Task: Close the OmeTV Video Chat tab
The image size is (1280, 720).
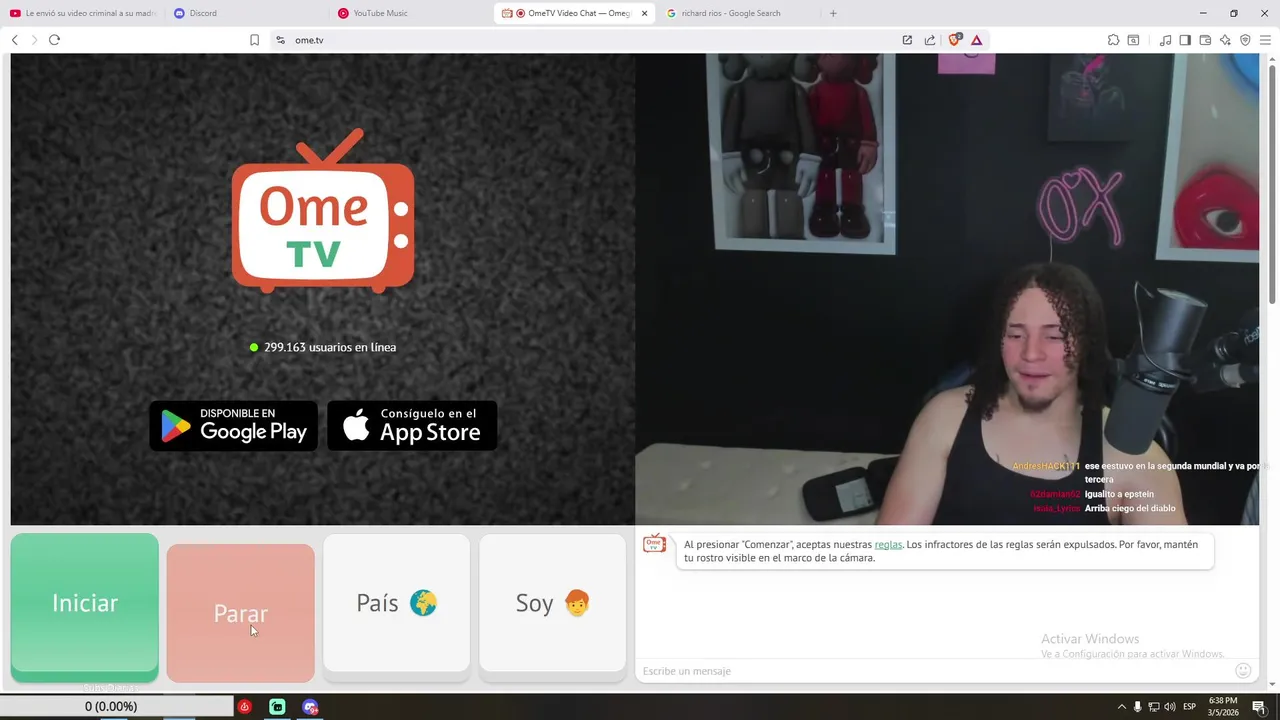Action: (644, 13)
